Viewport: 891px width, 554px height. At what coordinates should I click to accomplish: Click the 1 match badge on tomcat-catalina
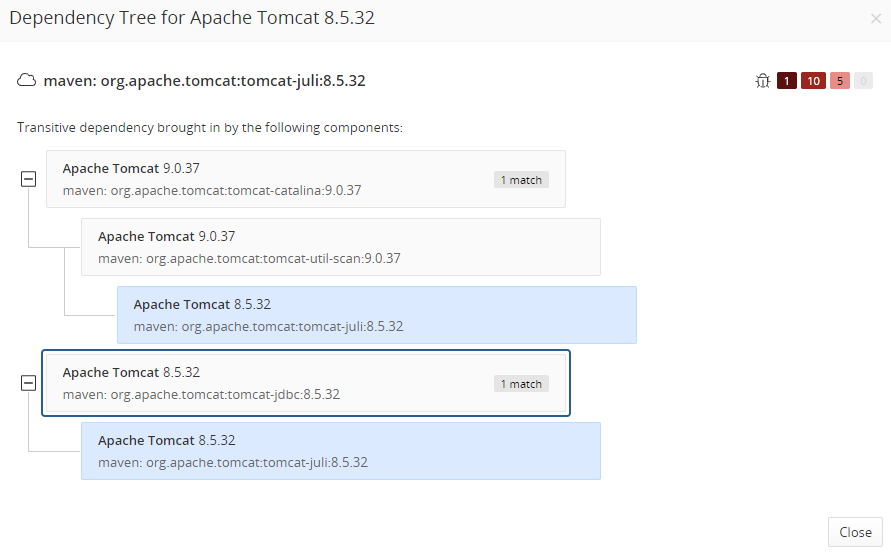tap(521, 180)
